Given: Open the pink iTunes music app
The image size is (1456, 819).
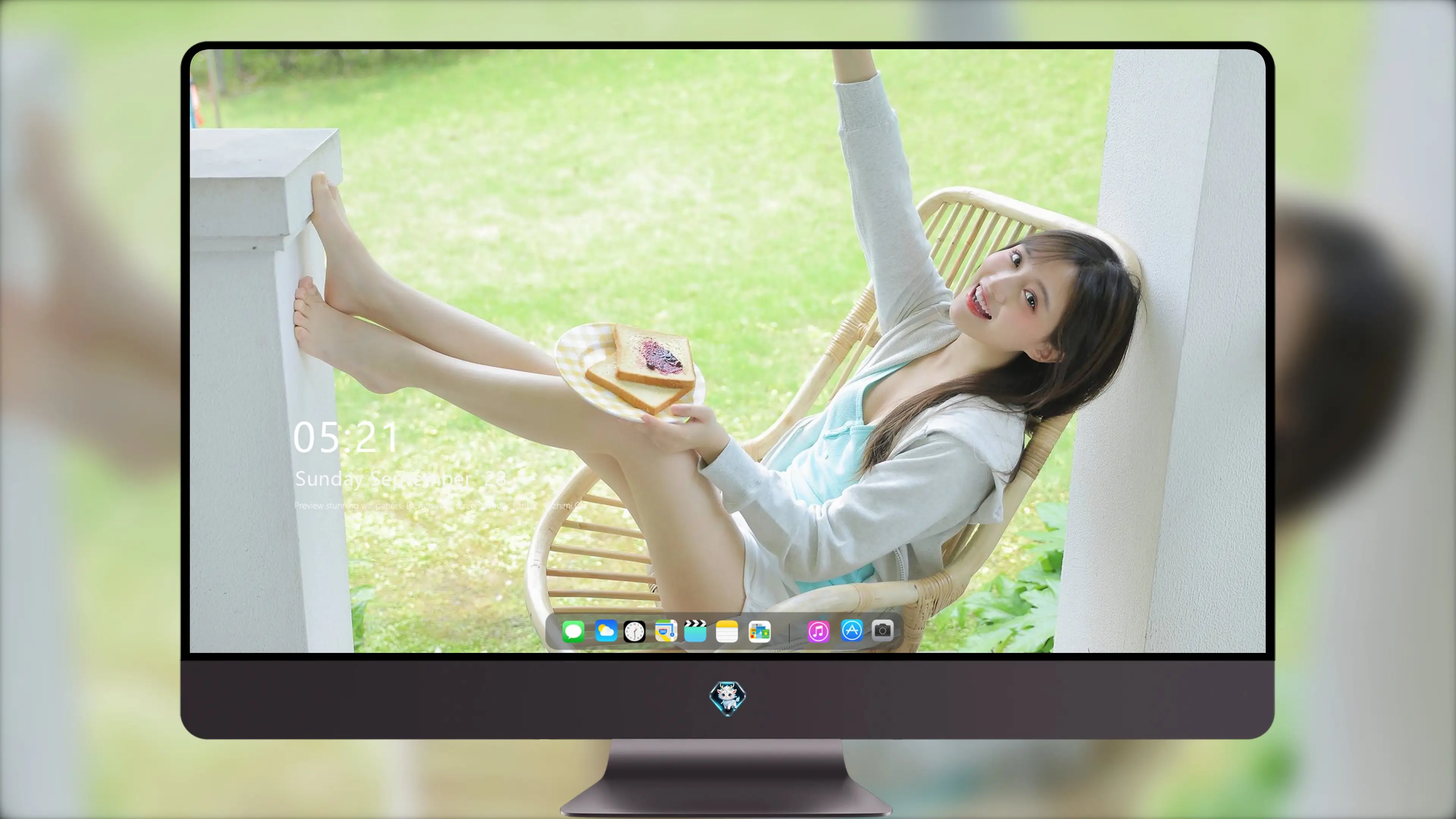Looking at the screenshot, I should coord(819,631).
